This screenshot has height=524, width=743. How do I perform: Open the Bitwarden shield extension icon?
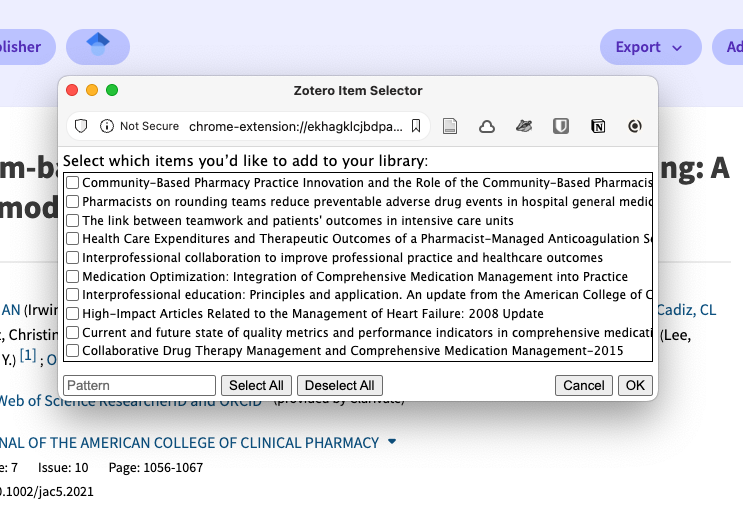tap(561, 126)
